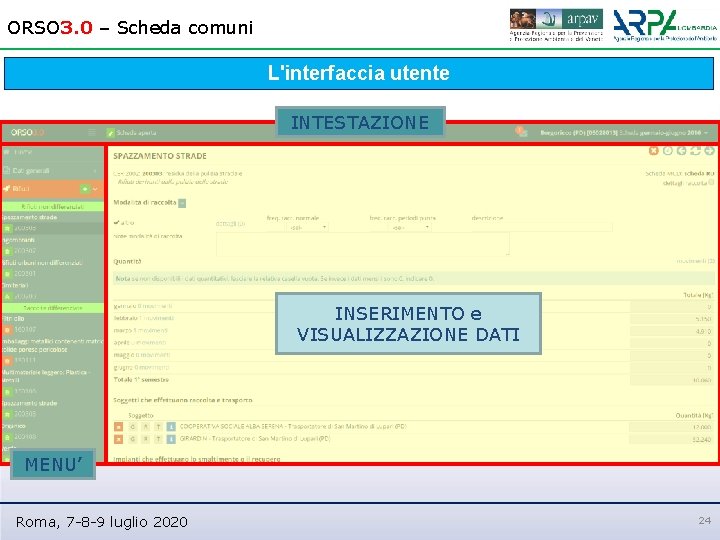The image size is (720, 540).
Task: Click the ORSO 3.0 logo in the header
Action: 28,133
